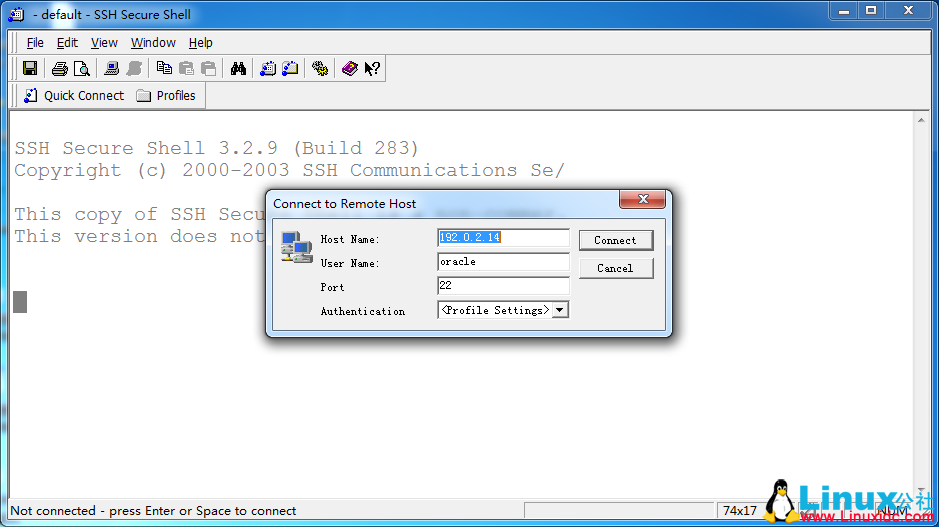Open the Edit menu
939x527 pixels.
[x=67, y=43]
